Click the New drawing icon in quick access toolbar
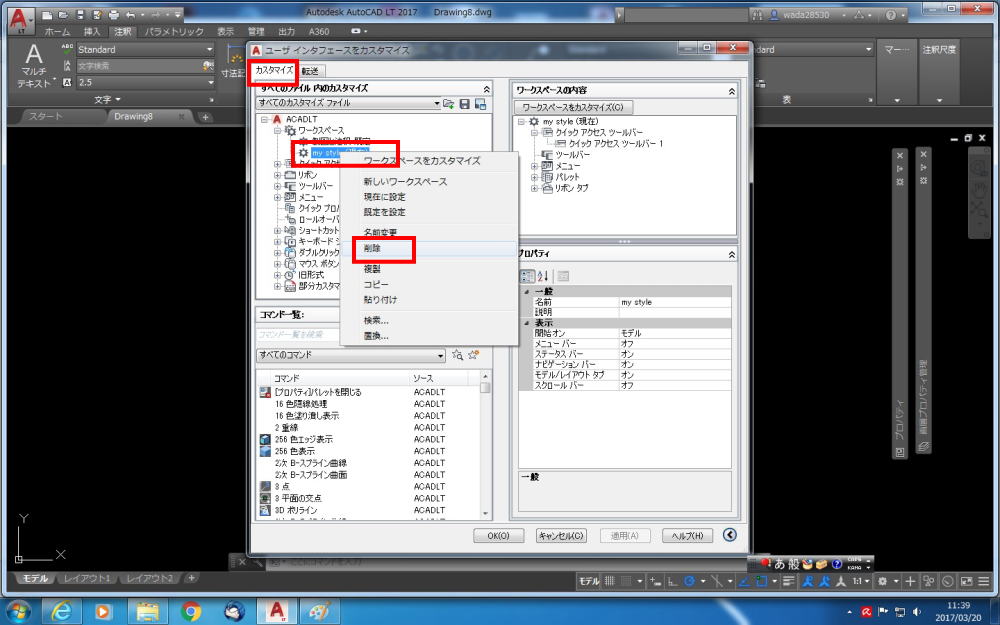This screenshot has width=1000, height=625. [x=47, y=14]
